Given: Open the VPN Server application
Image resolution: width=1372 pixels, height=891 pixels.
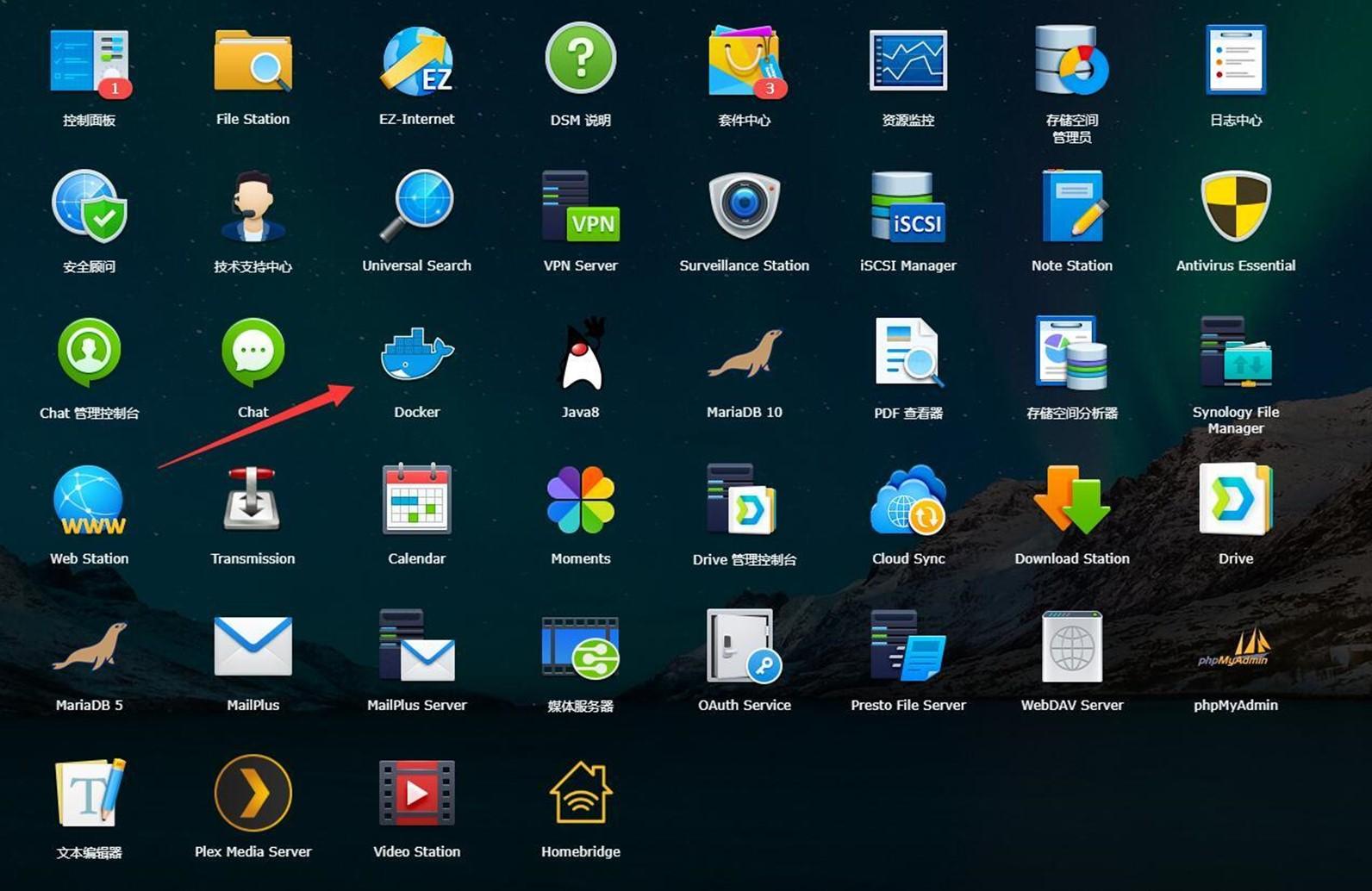Looking at the screenshot, I should click(x=580, y=207).
